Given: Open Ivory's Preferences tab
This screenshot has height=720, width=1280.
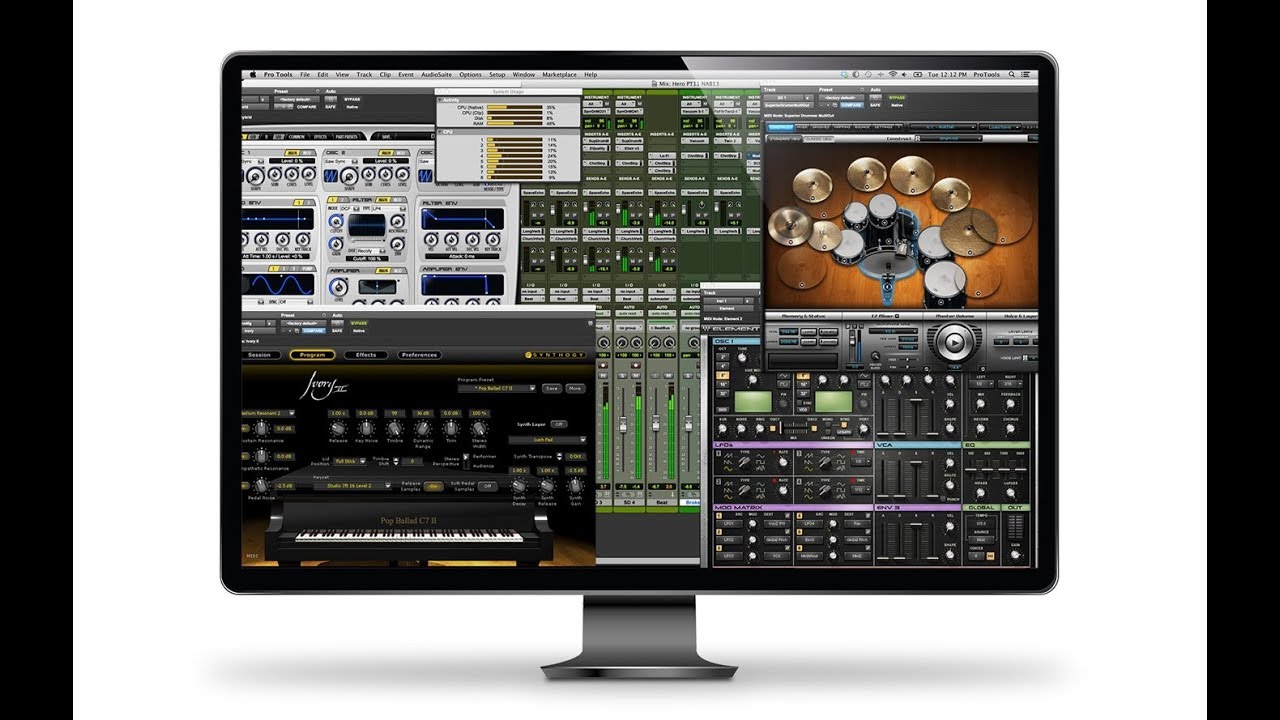Looking at the screenshot, I should pos(419,355).
